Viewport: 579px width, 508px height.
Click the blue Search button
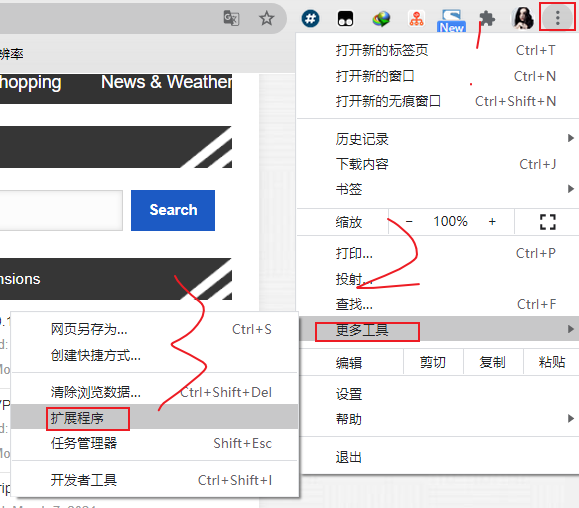click(x=173, y=210)
